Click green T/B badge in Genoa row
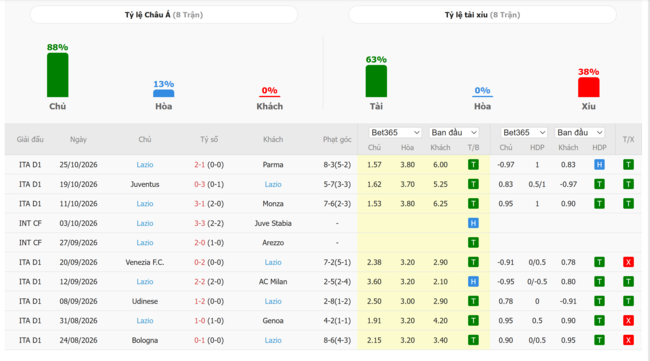This screenshot has width=650, height=361. point(473,320)
